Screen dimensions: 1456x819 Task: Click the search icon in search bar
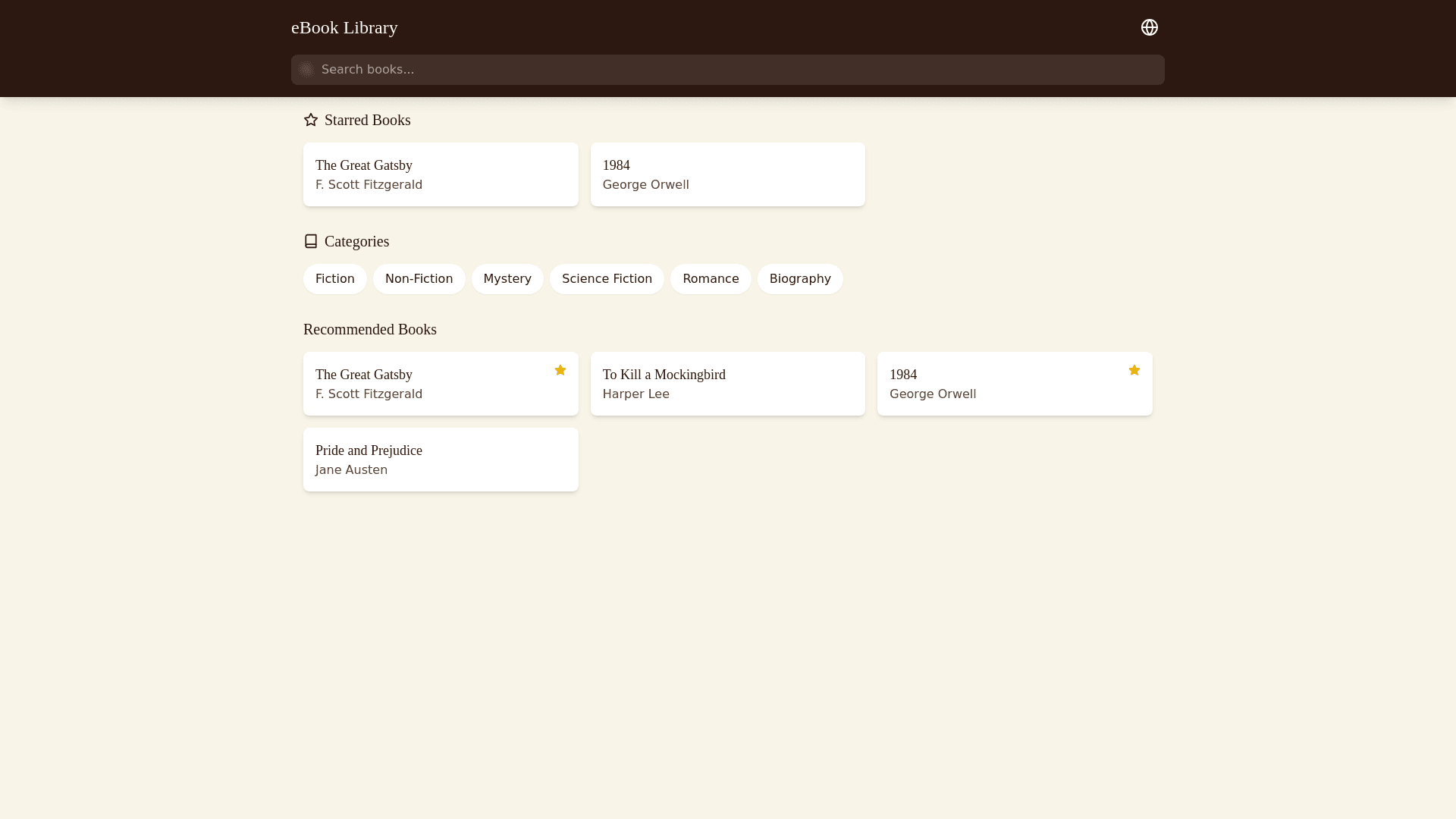[x=306, y=70]
